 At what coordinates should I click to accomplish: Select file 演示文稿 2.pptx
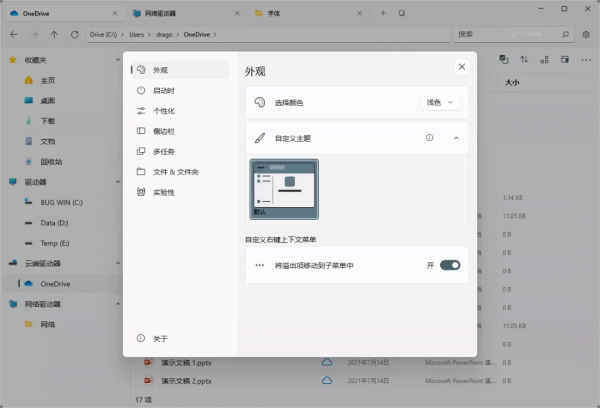pyautogui.click(x=186, y=381)
